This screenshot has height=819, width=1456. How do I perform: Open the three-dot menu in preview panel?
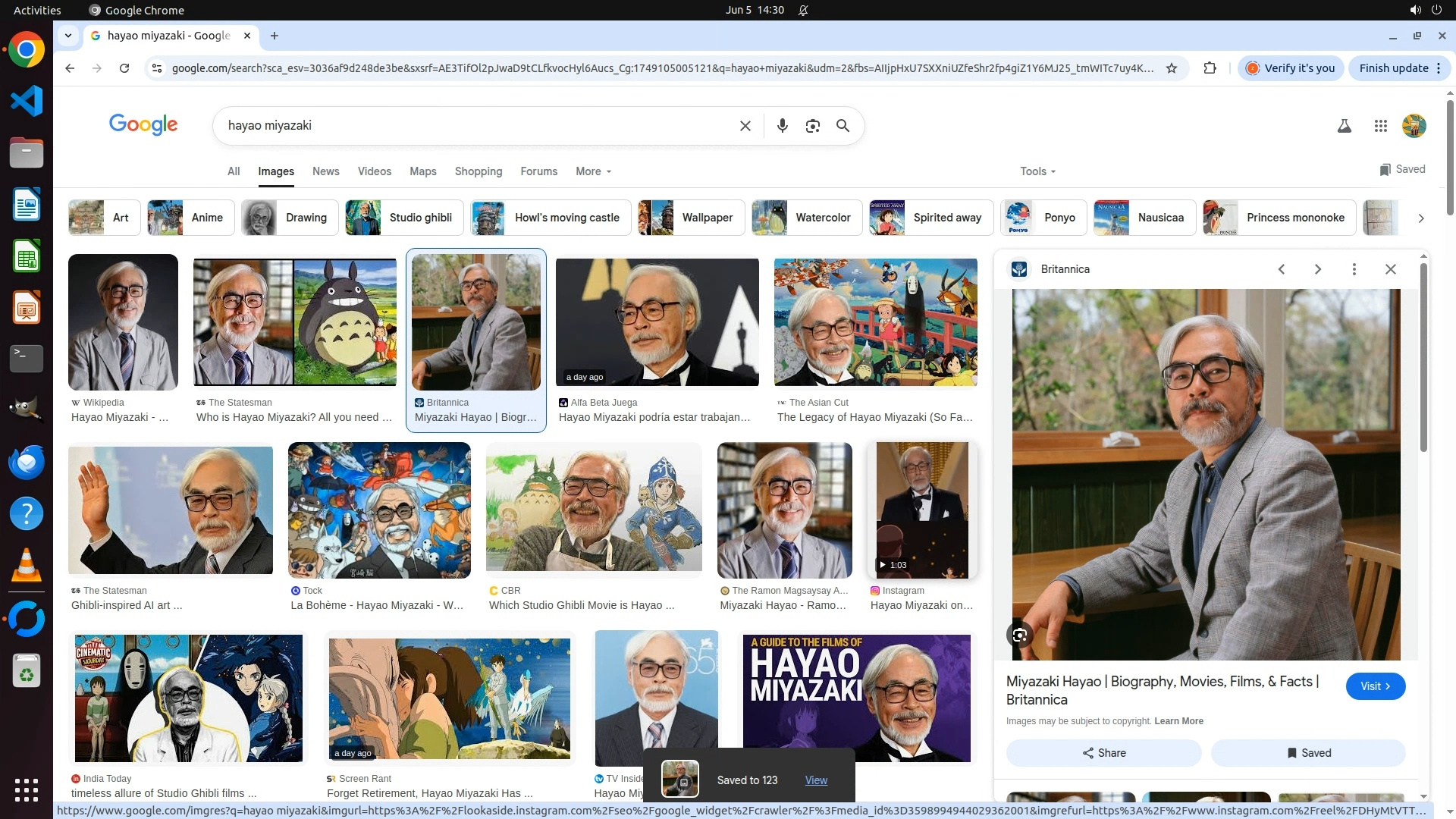[x=1354, y=269]
